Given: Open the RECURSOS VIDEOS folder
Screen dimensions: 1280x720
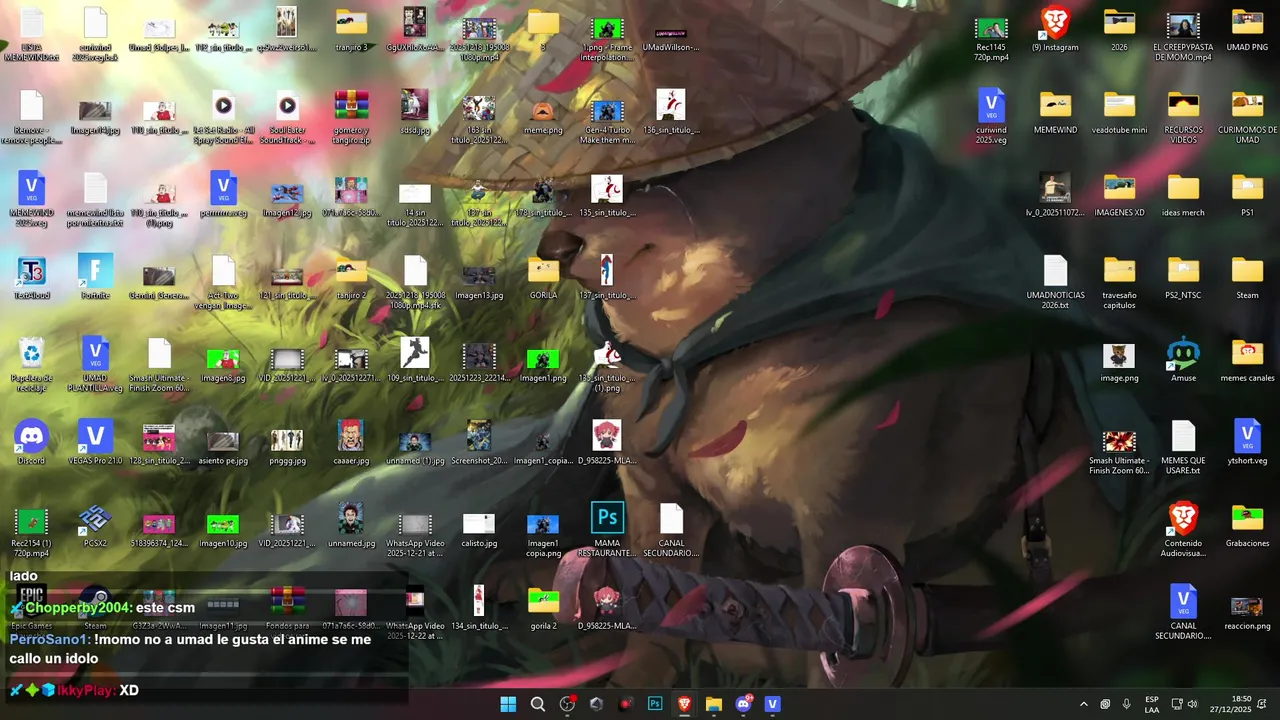Looking at the screenshot, I should point(1183,117).
